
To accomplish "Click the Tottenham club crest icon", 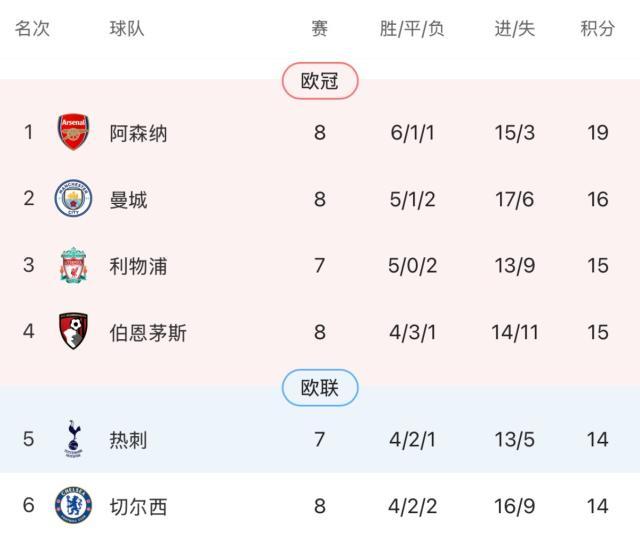I will click(x=73, y=439).
